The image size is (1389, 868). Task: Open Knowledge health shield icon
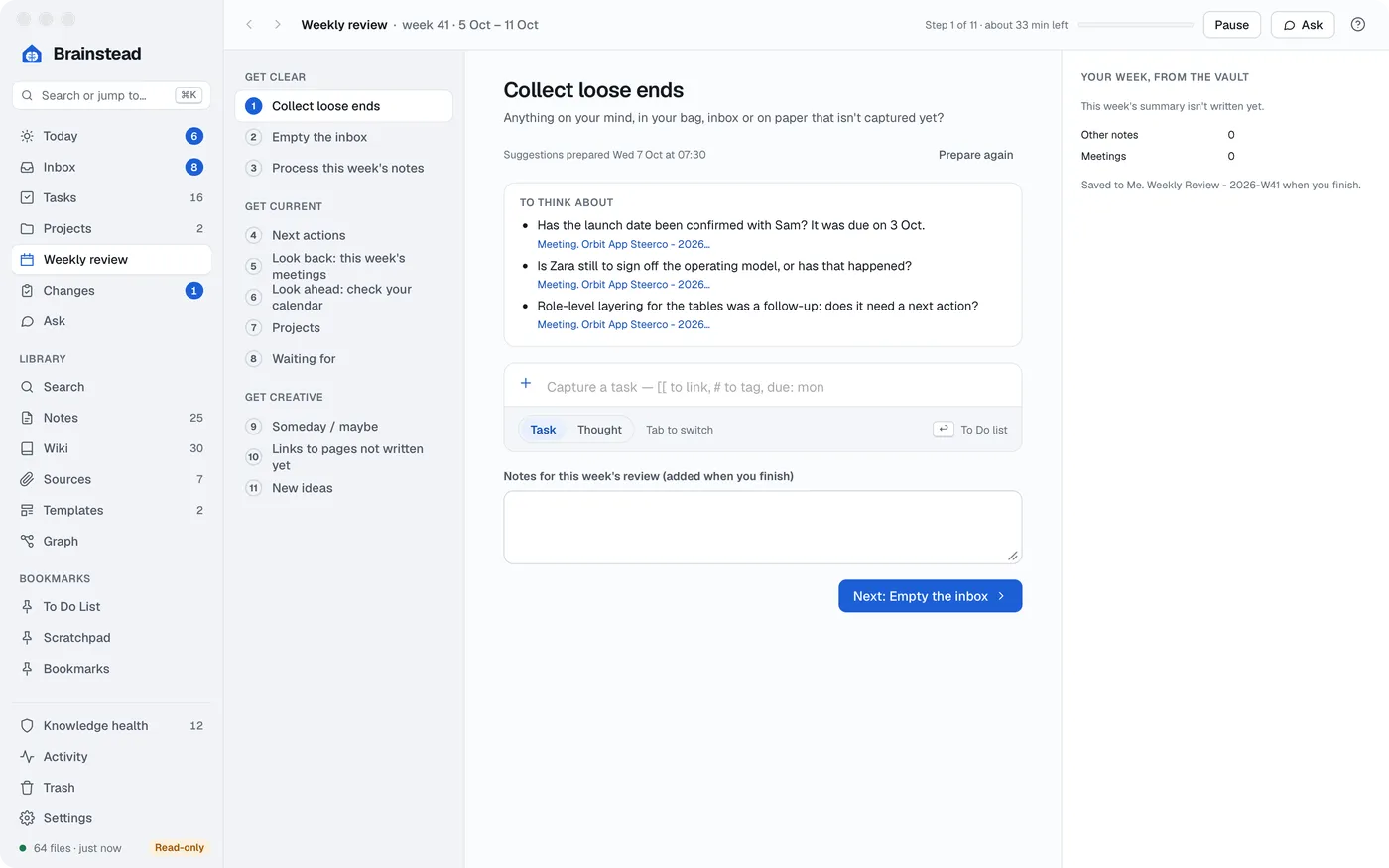coord(27,726)
